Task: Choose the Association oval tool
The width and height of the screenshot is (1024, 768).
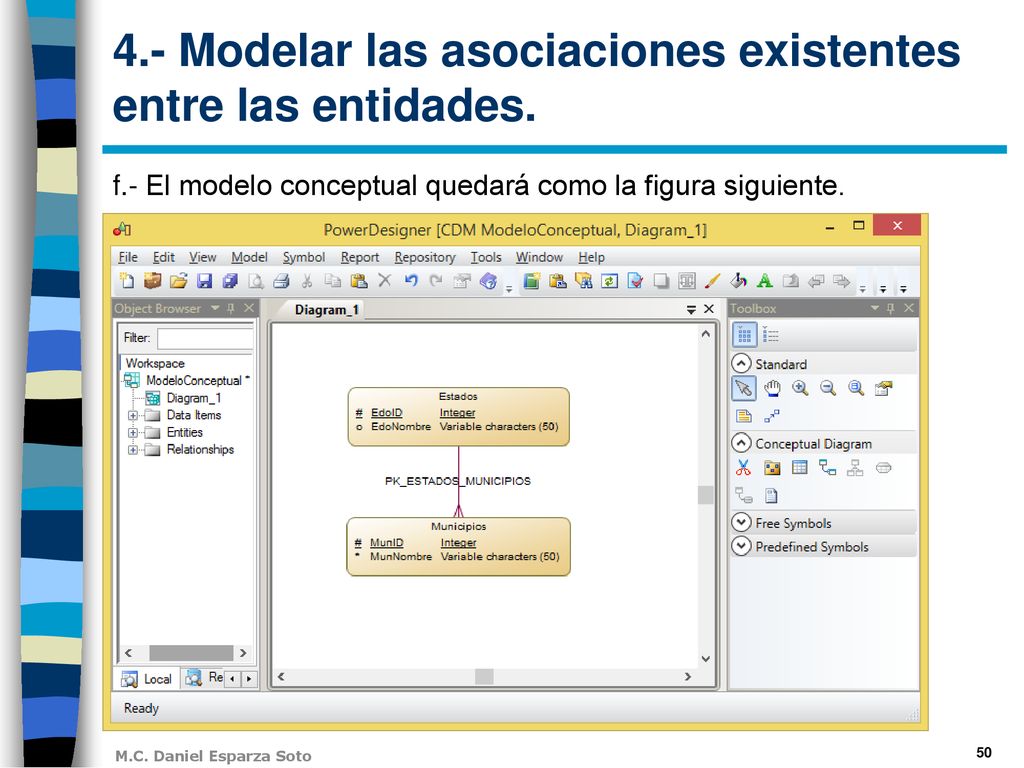Action: click(x=884, y=468)
